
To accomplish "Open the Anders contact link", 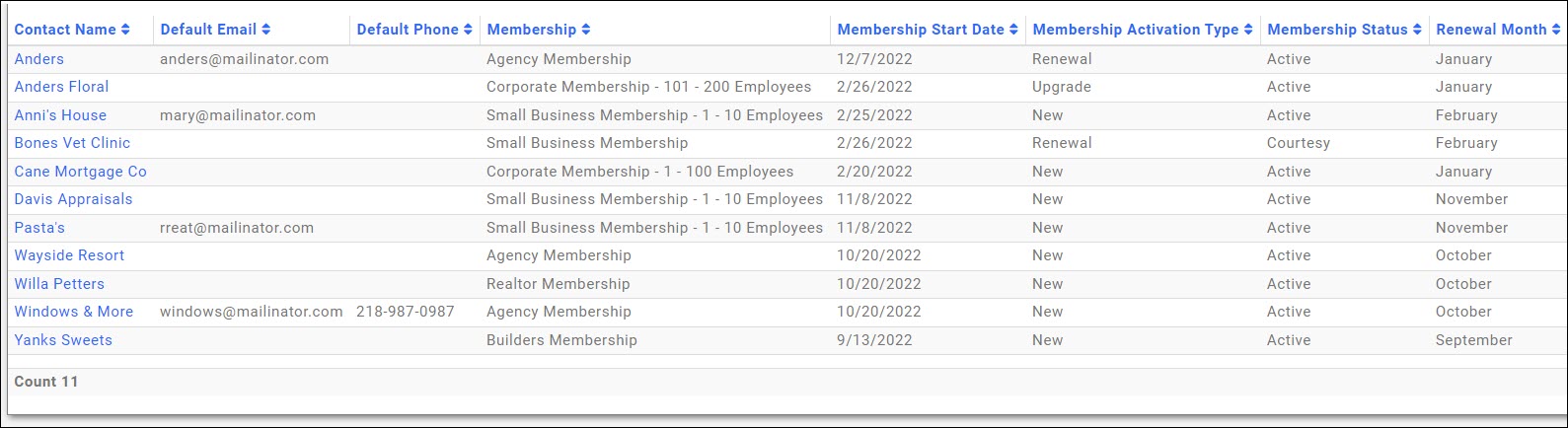I will [39, 59].
